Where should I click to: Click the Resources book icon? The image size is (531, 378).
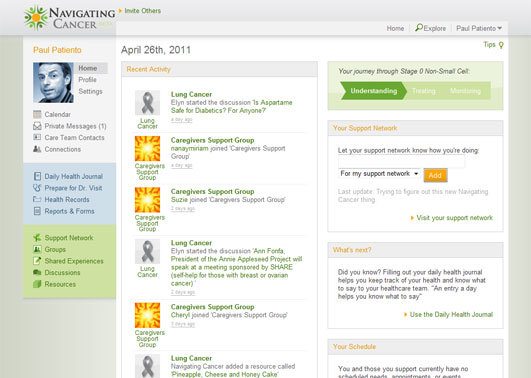click(x=37, y=284)
